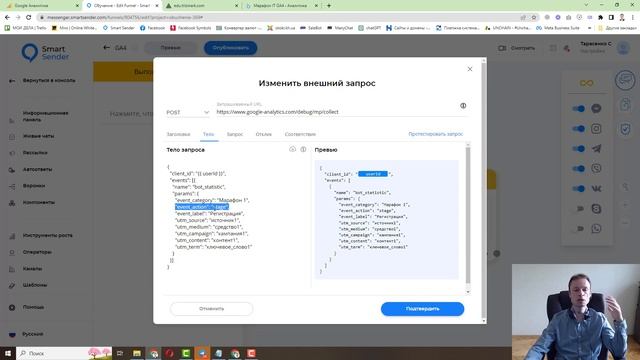Click the back arrow next to GA4

coord(107,47)
